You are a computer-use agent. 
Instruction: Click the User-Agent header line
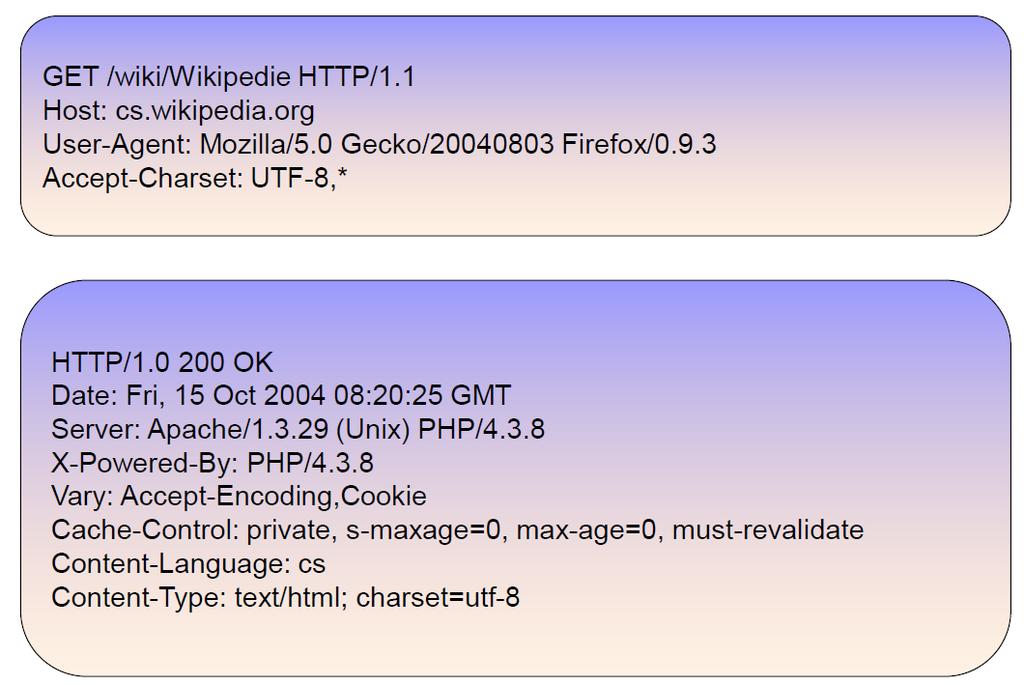[x=379, y=144]
